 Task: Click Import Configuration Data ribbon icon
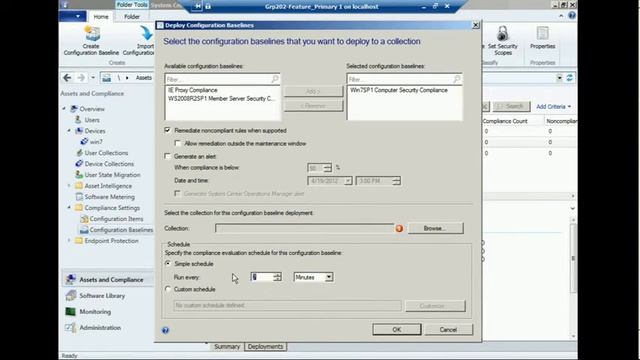(146, 34)
